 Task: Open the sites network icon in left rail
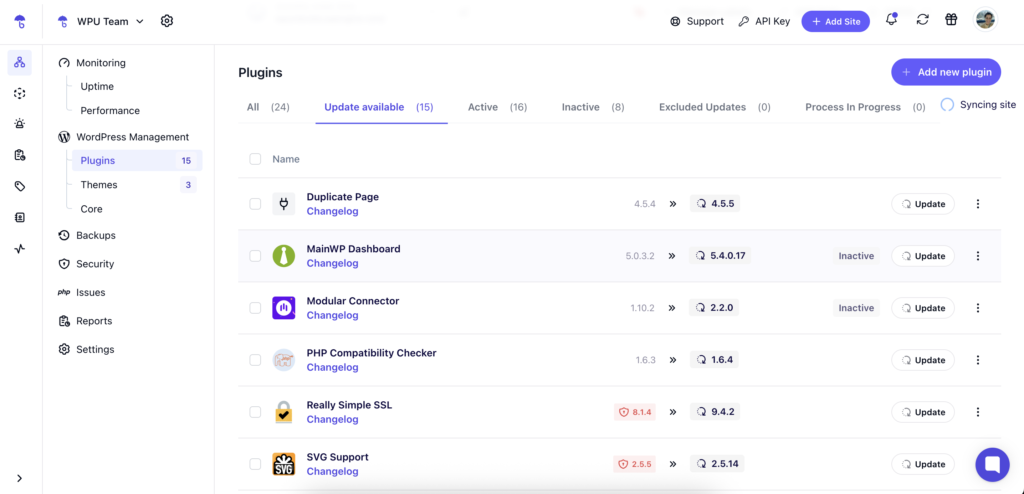pos(20,62)
